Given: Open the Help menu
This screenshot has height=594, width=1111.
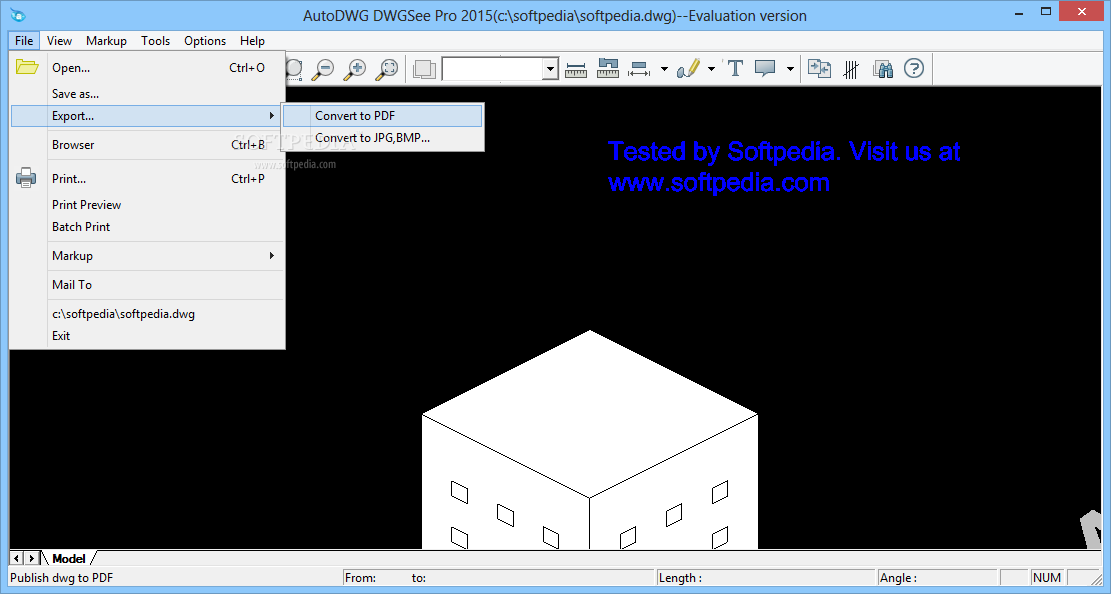Looking at the screenshot, I should (x=252, y=40).
